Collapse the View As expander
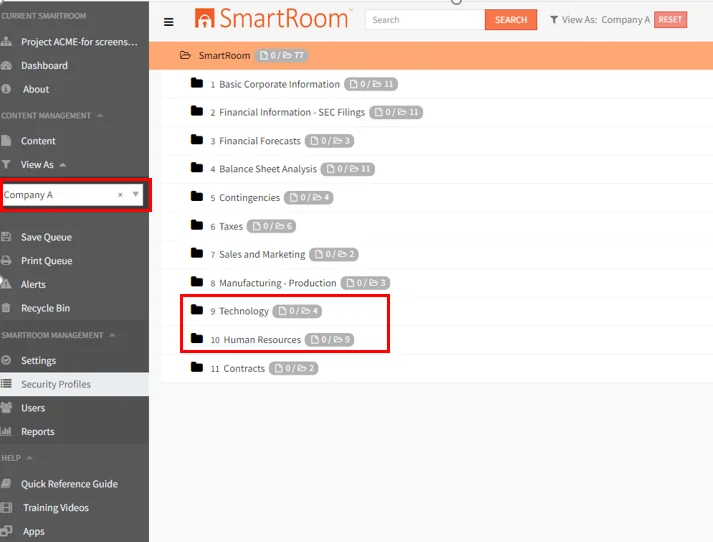Image resolution: width=713 pixels, height=542 pixels. click(63, 165)
